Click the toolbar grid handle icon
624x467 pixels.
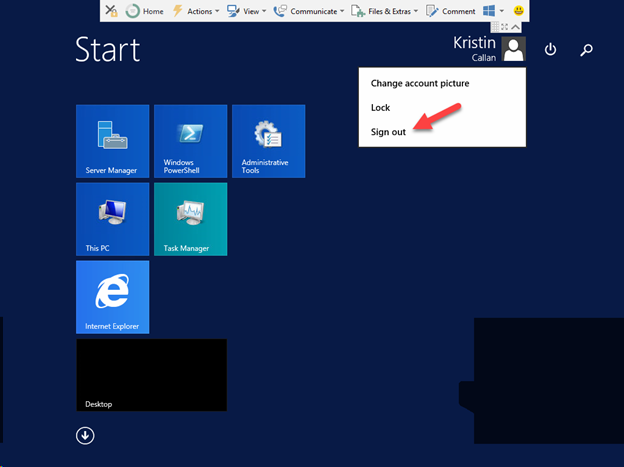coord(495,27)
